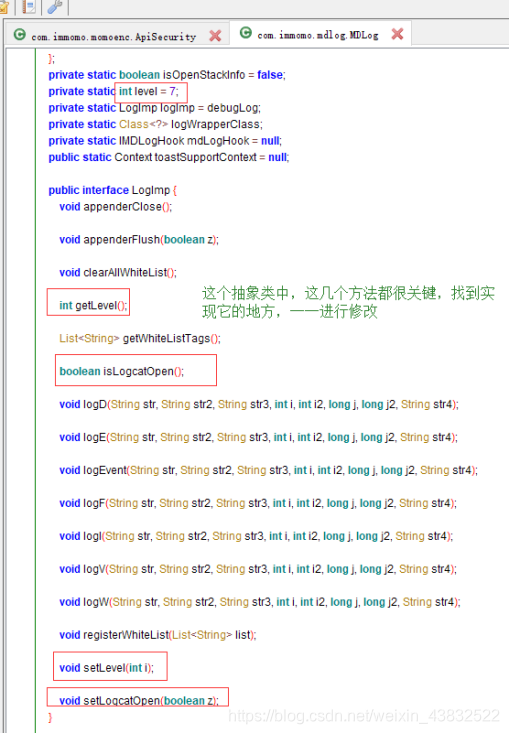The image size is (509, 734).
Task: Click the clearAllWhiteList() method
Action: [118, 272]
